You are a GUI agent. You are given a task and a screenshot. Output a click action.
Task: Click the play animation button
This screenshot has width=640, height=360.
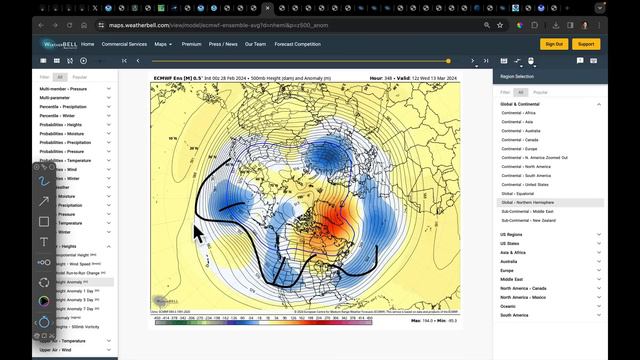coord(84,61)
